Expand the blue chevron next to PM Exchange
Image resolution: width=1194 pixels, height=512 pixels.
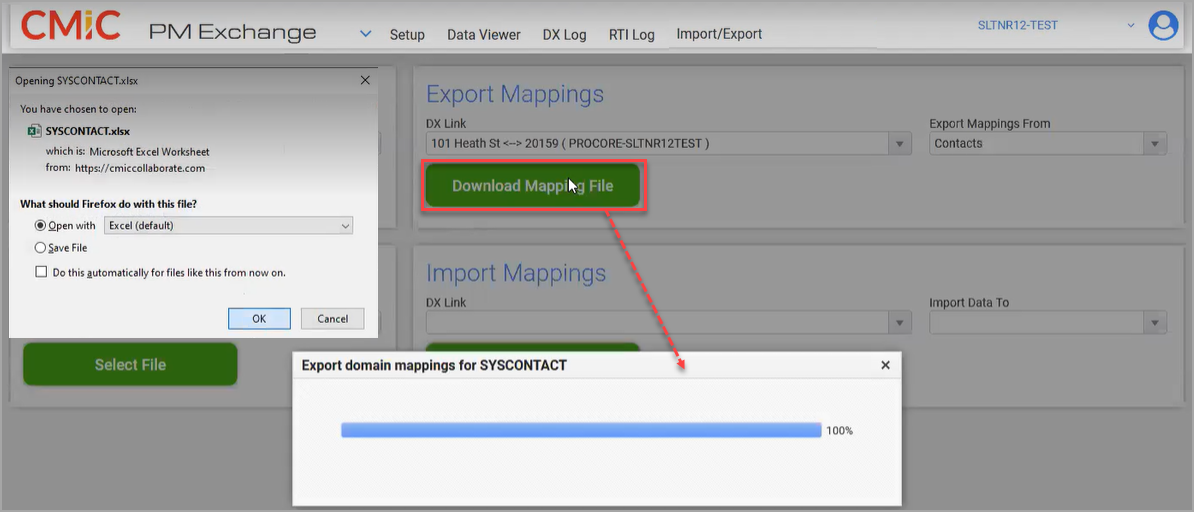(366, 34)
